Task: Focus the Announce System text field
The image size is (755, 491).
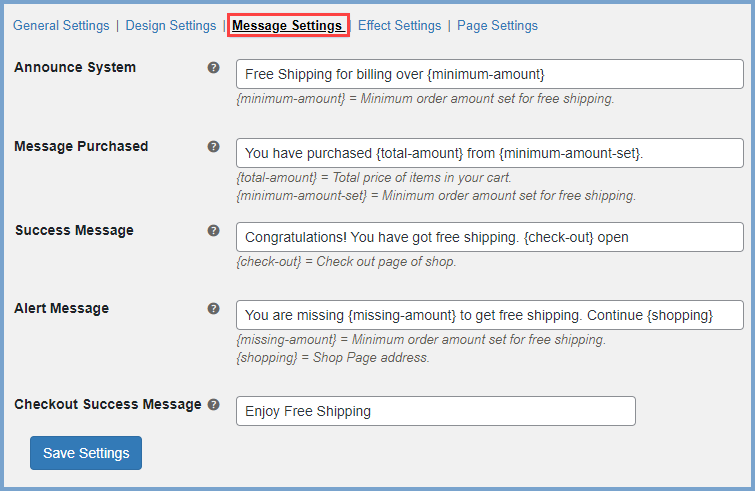Action: pyautogui.click(x=490, y=74)
